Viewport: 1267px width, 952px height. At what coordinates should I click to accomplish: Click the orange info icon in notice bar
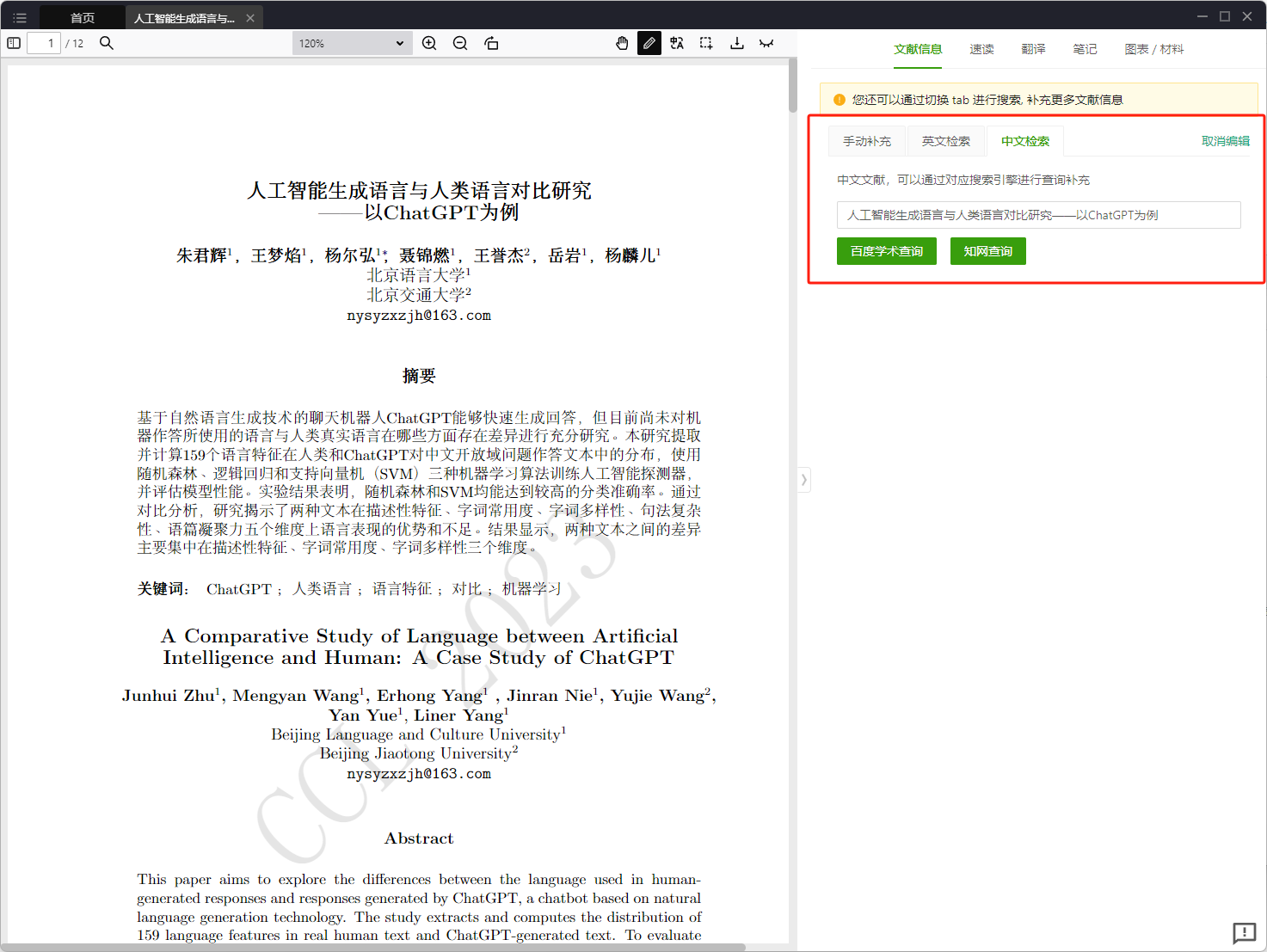pos(840,100)
